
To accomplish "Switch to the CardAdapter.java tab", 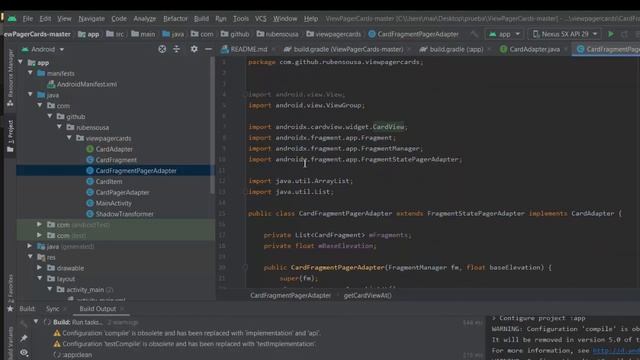I will pos(534,49).
